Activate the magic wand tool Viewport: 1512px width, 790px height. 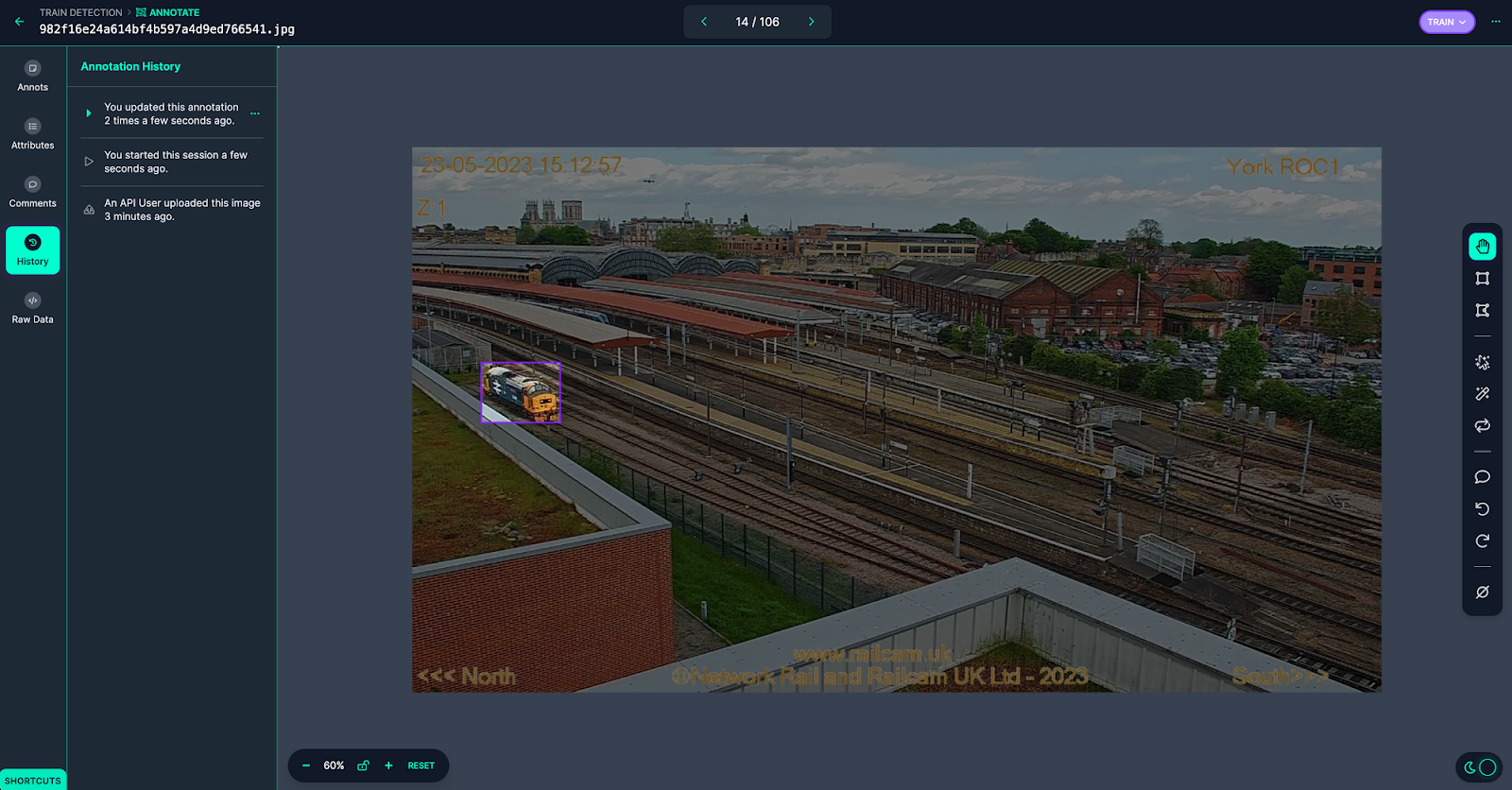pos(1482,394)
